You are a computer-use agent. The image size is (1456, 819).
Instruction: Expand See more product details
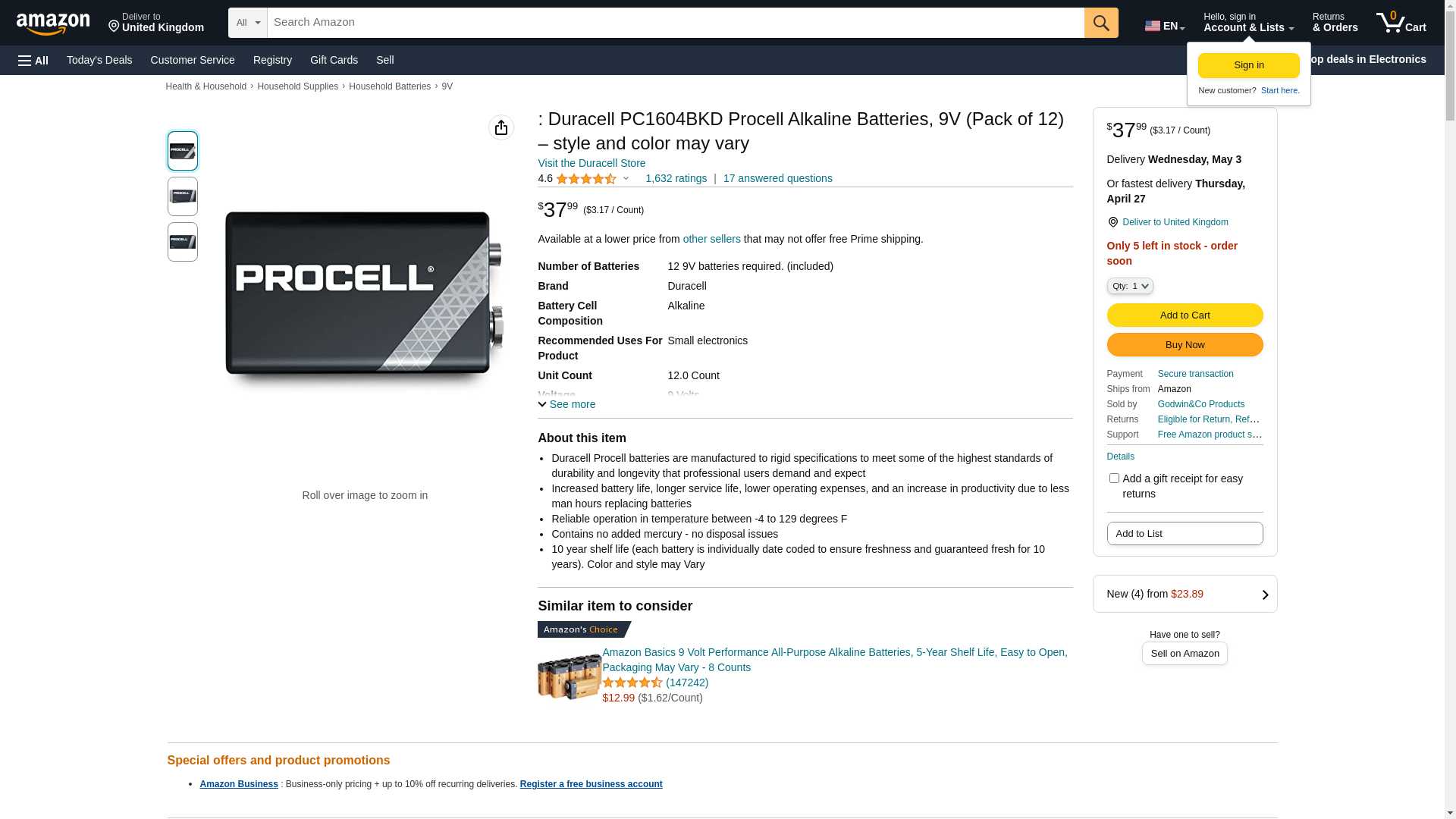pos(566,404)
